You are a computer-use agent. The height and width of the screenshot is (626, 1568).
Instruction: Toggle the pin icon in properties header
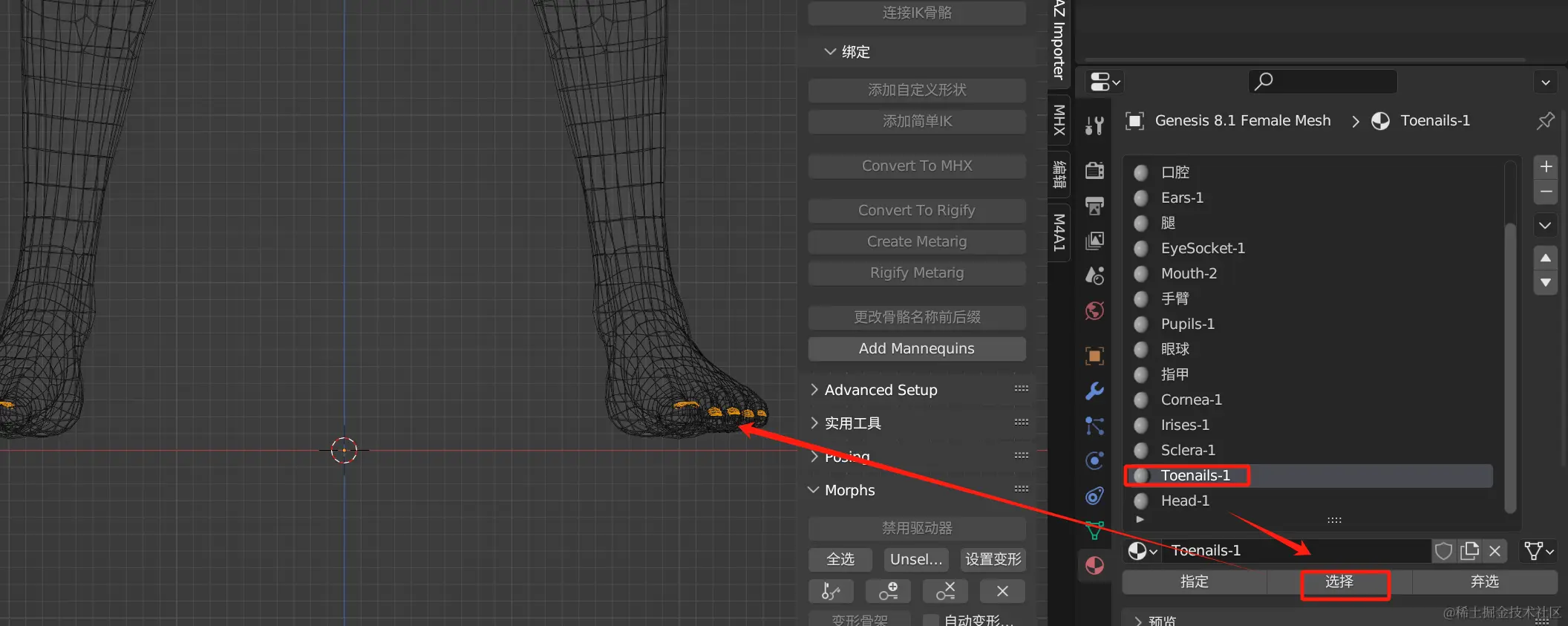[1546, 120]
